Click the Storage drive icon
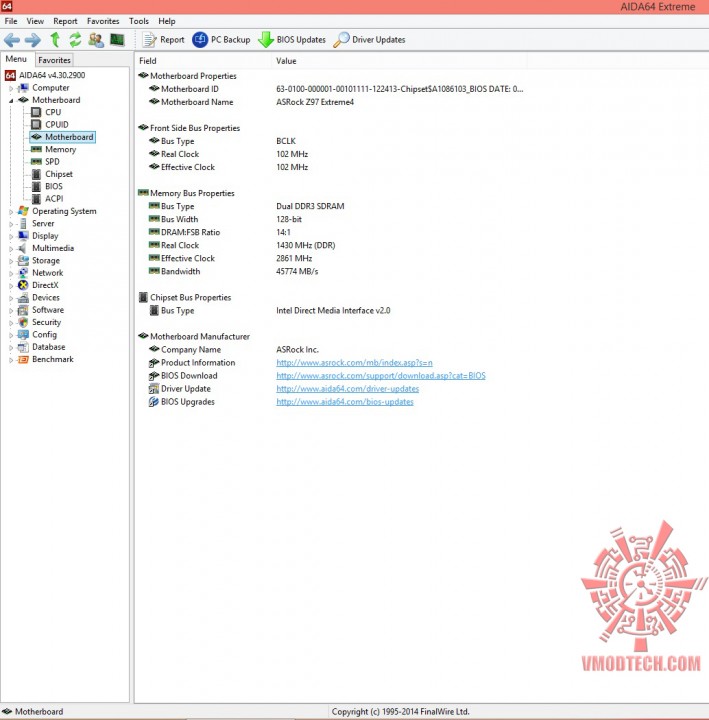Screen dimensions: 709x720 [x=23, y=260]
